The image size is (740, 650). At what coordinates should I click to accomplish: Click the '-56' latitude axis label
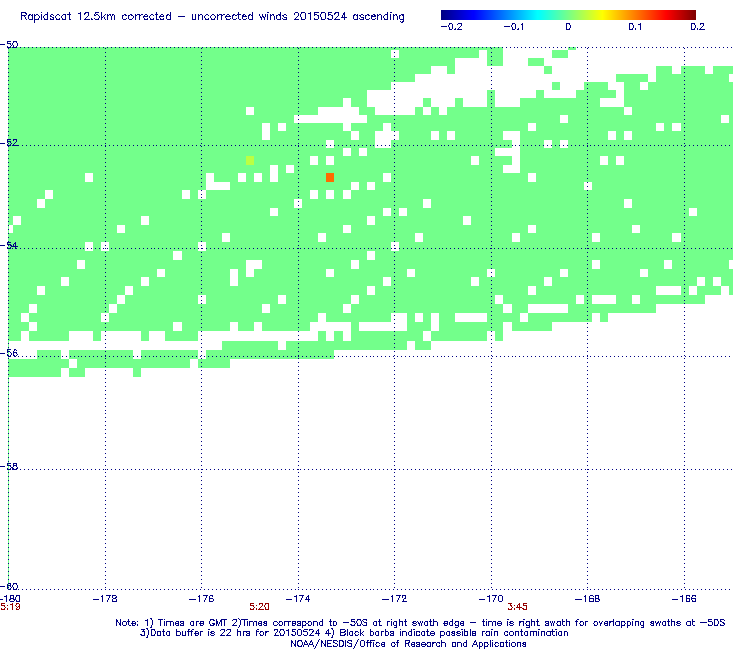coord(9,353)
